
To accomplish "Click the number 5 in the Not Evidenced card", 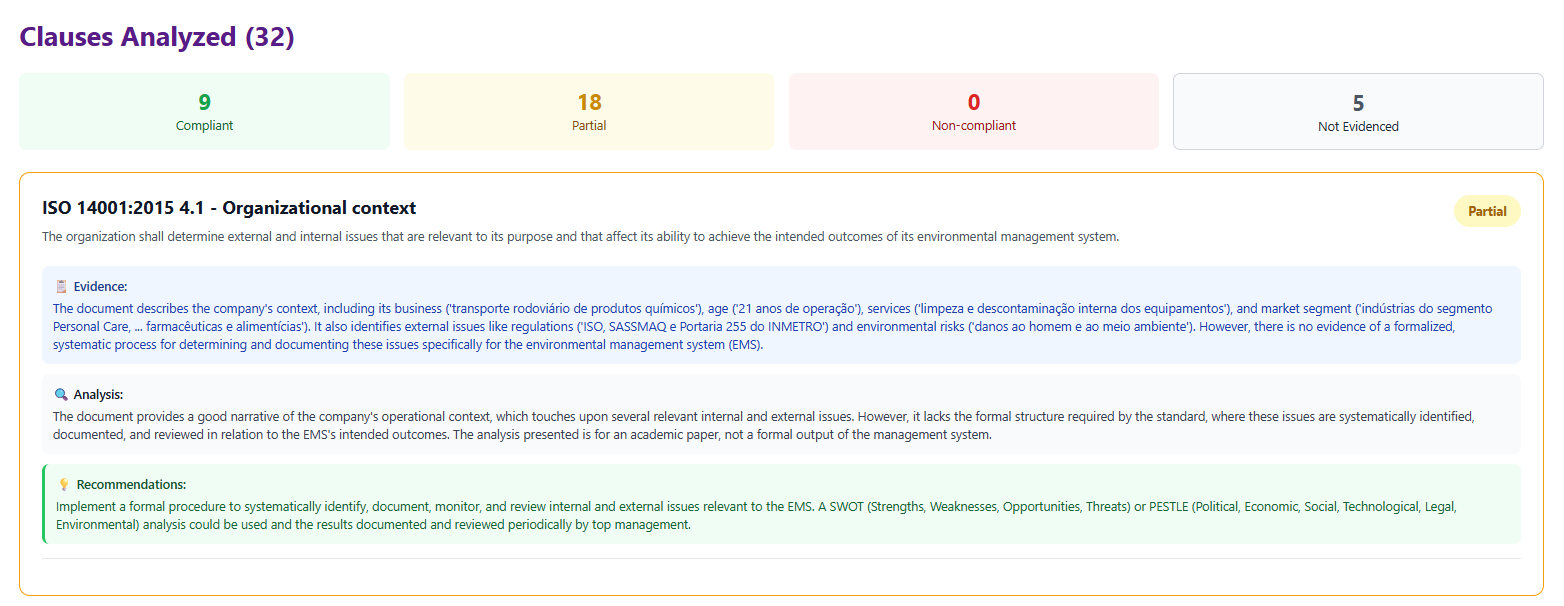I will coord(1358,103).
